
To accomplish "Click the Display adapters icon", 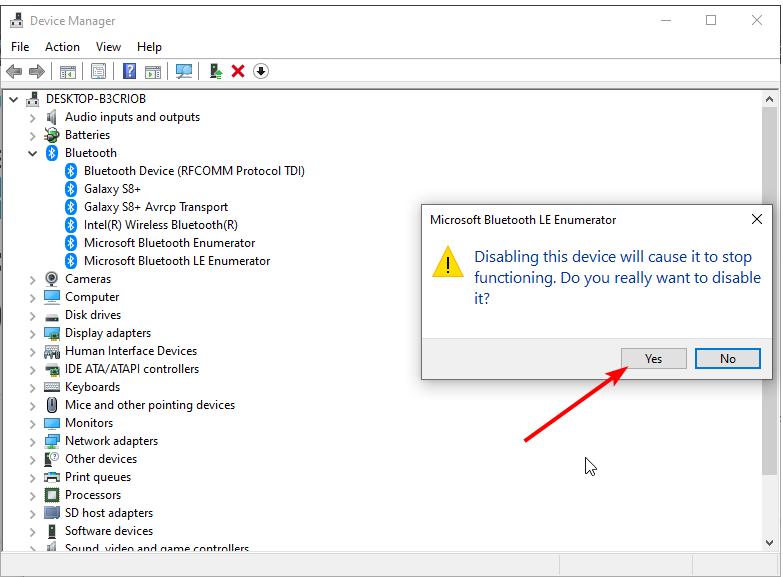I will [x=52, y=333].
